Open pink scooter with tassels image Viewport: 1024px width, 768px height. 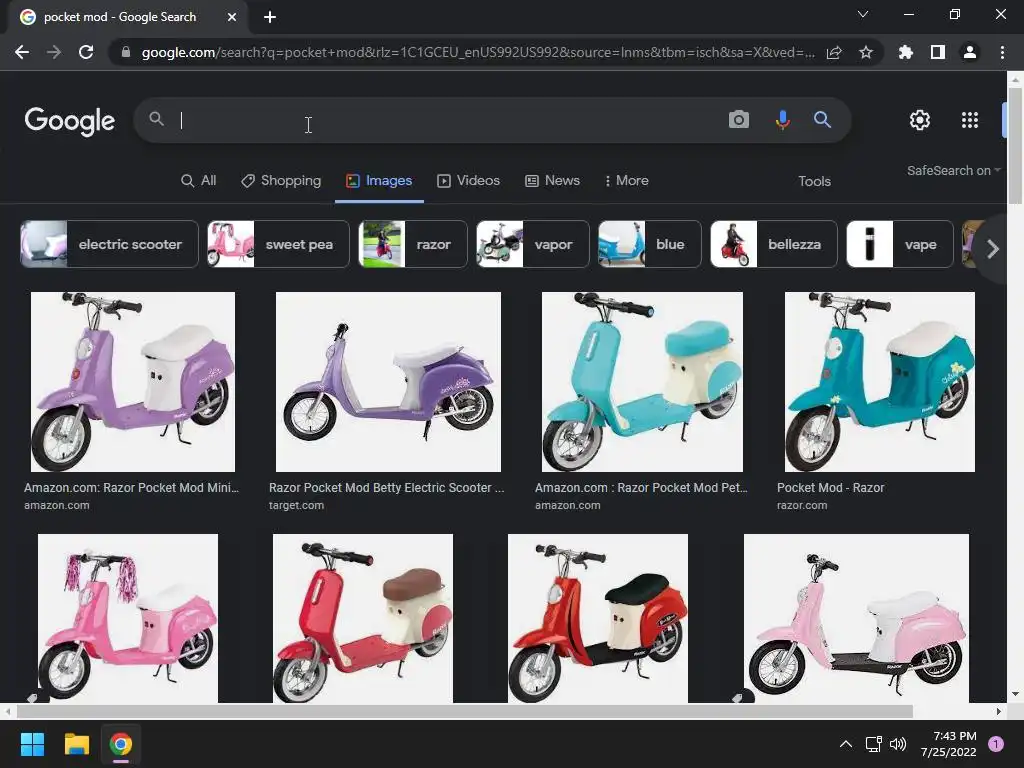point(128,618)
